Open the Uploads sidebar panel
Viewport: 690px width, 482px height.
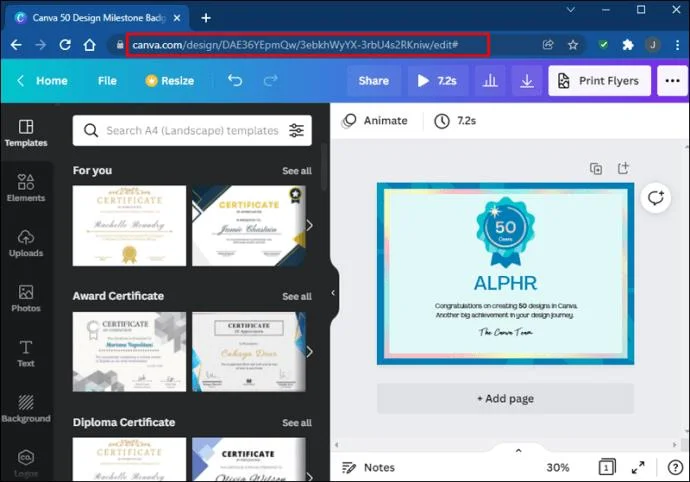(26, 243)
